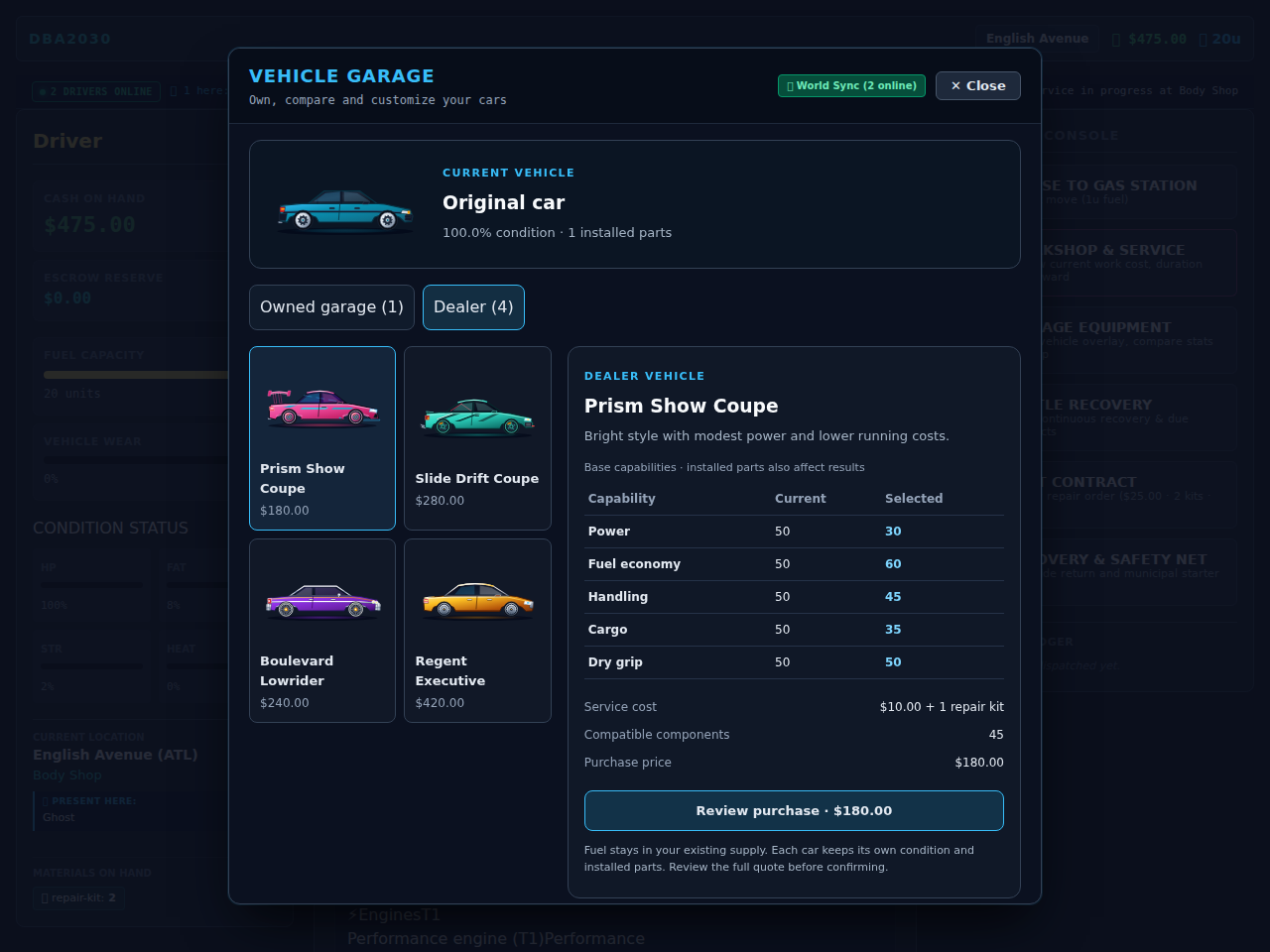Click the World Sync (2 online) badge
Viewport: 1270px width, 952px height.
click(851, 86)
